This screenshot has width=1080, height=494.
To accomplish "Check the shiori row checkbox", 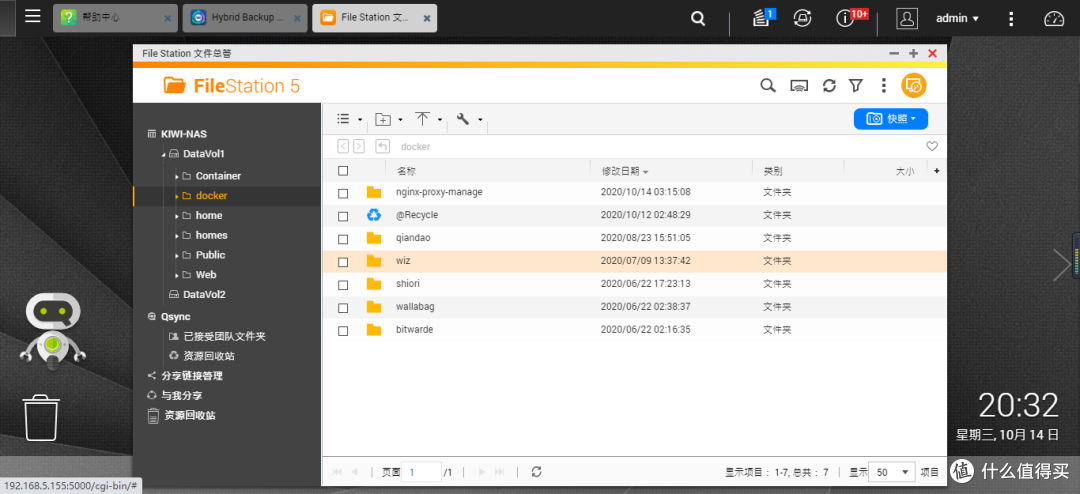I will point(343,285).
